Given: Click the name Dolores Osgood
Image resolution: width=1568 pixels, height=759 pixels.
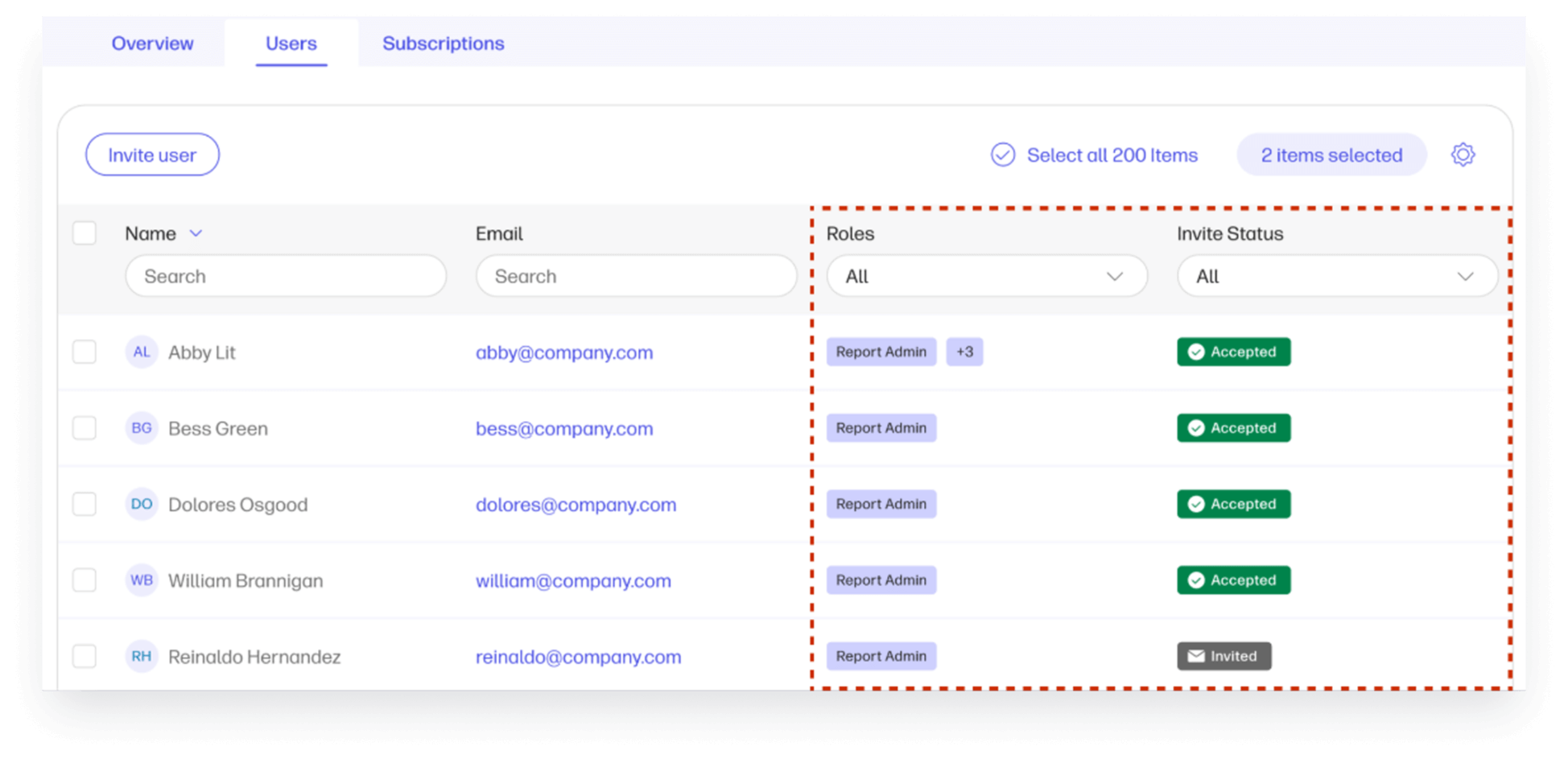Looking at the screenshot, I should click(x=237, y=505).
